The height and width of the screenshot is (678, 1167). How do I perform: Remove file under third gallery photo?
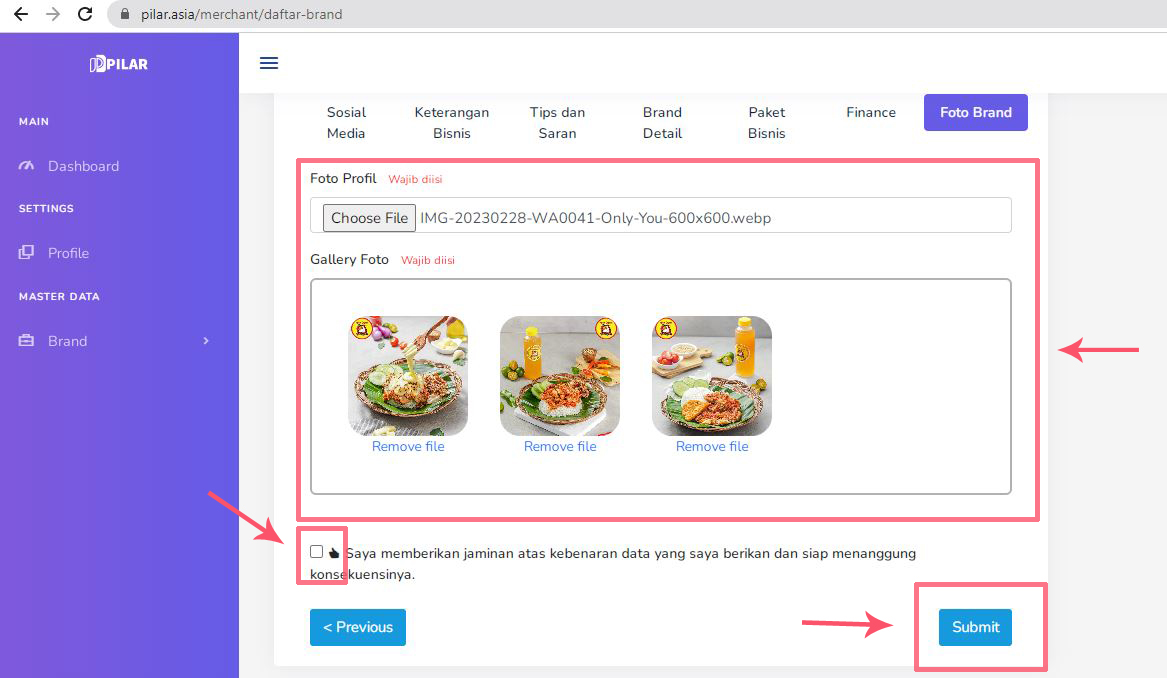coord(712,447)
